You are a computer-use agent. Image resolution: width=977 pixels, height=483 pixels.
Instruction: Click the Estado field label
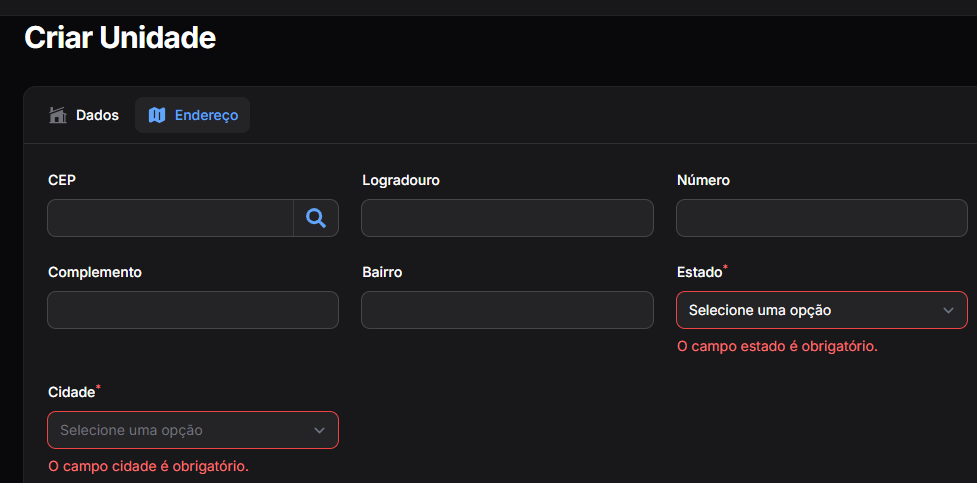tap(699, 272)
